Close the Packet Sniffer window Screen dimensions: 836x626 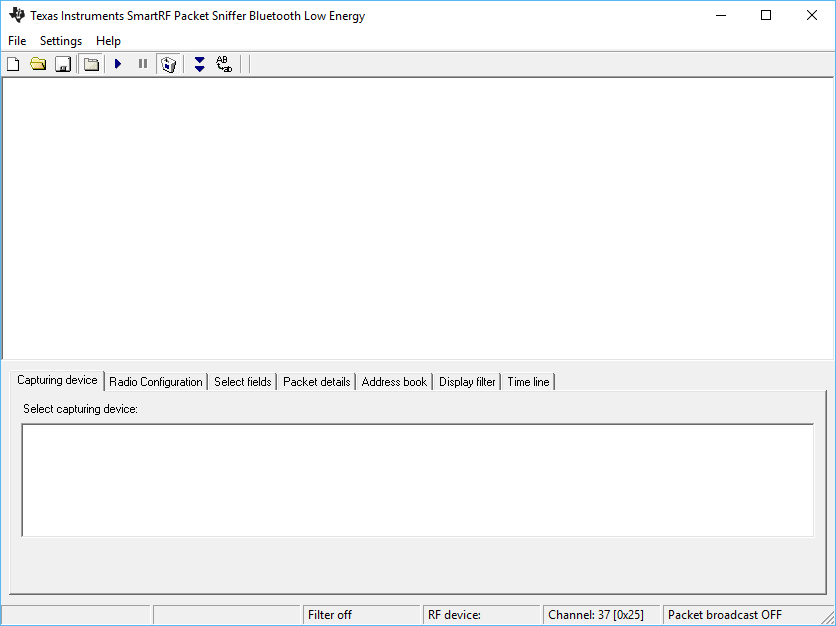click(812, 15)
